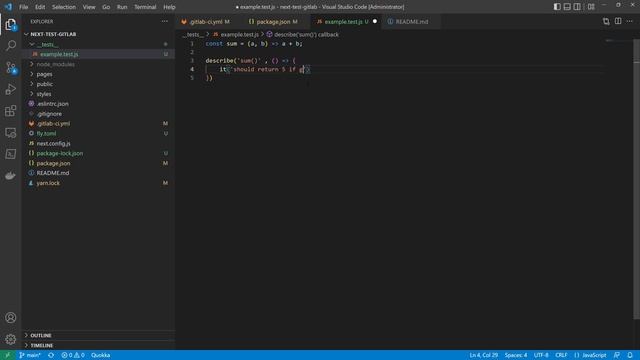The image size is (640, 360).
Task: Open the Accounts menu icon
Action: (x=11, y=318)
